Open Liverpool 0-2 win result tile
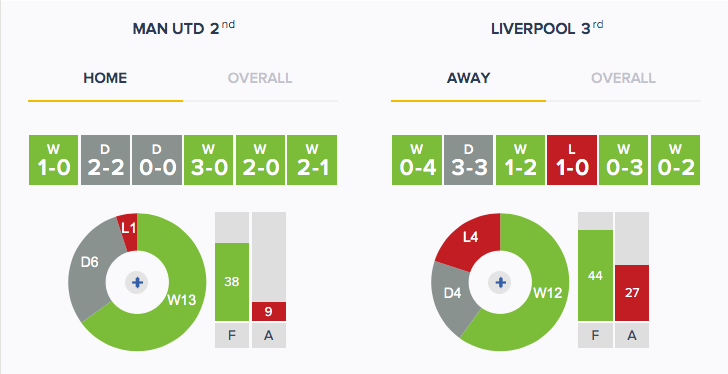Viewport: 728px width, 374px height. click(676, 160)
